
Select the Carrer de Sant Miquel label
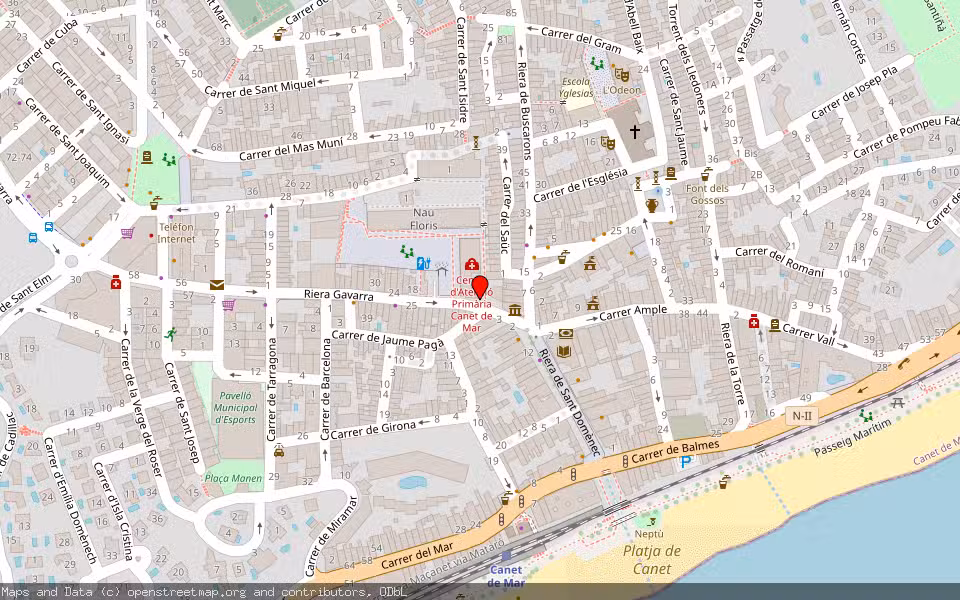click(260, 88)
